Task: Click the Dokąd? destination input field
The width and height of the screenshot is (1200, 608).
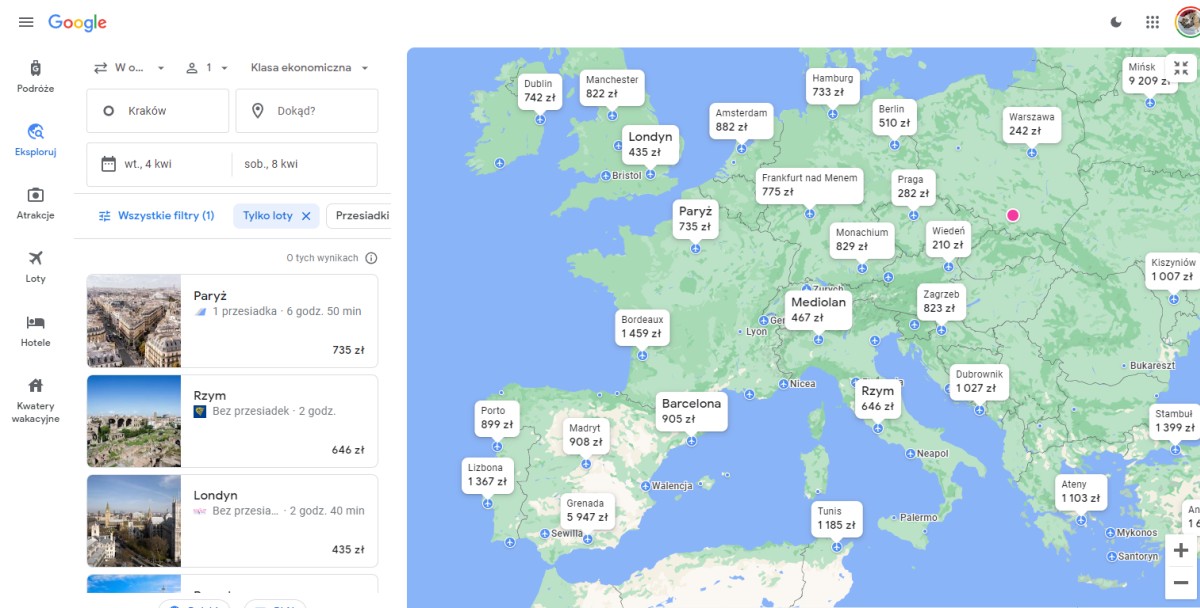Action: (305, 111)
